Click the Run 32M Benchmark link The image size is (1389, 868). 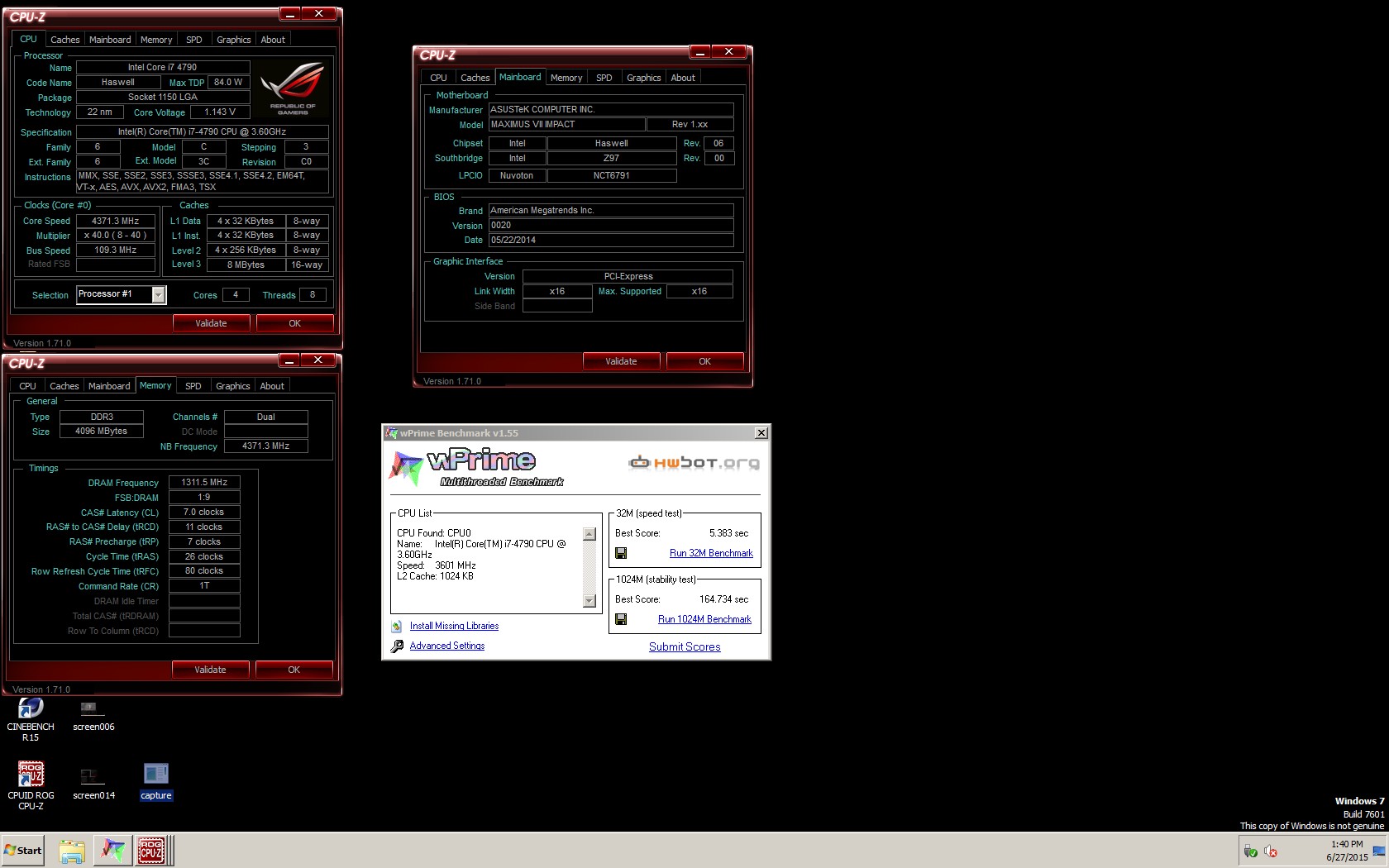click(x=711, y=553)
